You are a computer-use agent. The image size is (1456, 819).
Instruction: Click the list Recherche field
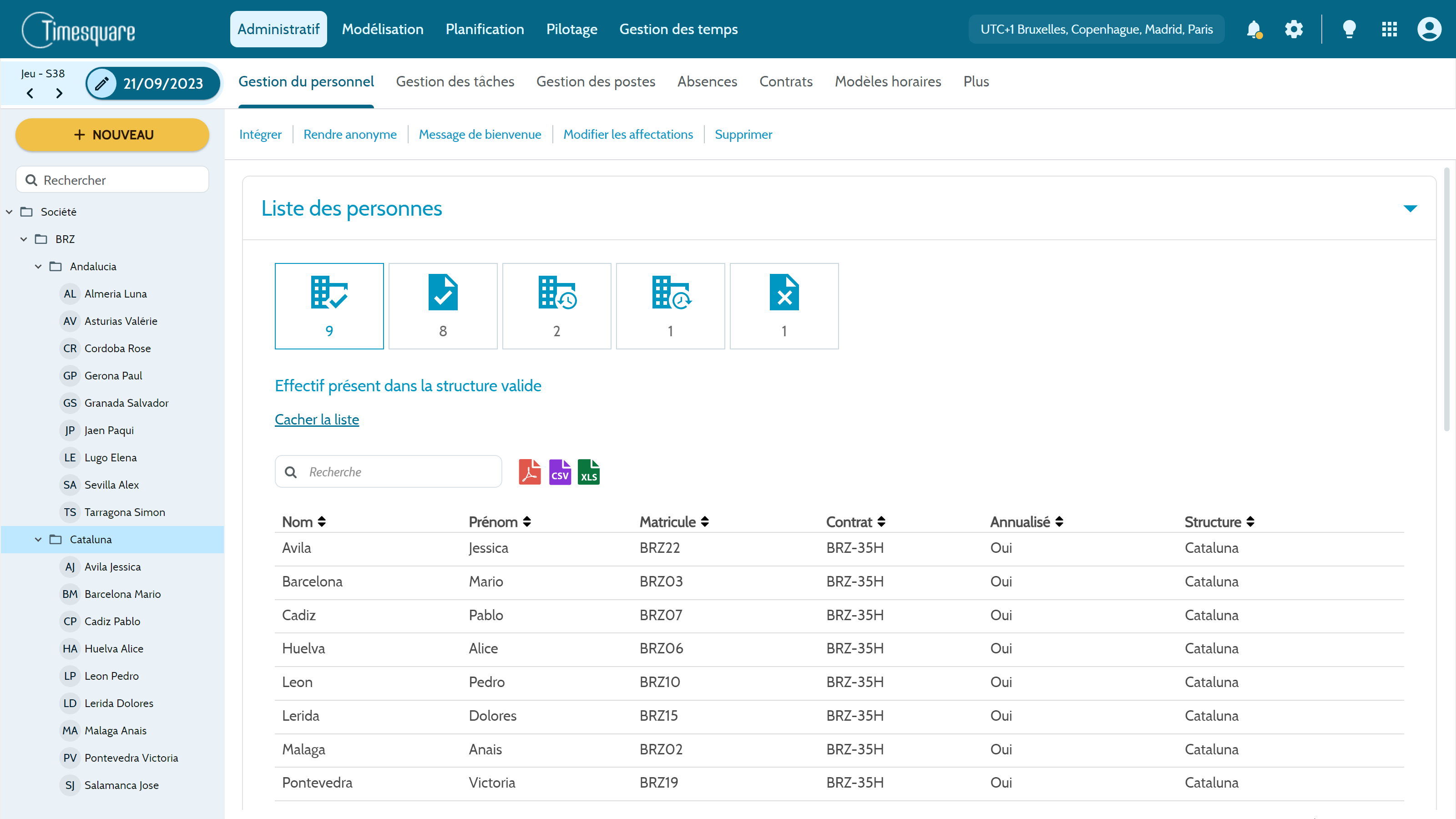point(388,471)
